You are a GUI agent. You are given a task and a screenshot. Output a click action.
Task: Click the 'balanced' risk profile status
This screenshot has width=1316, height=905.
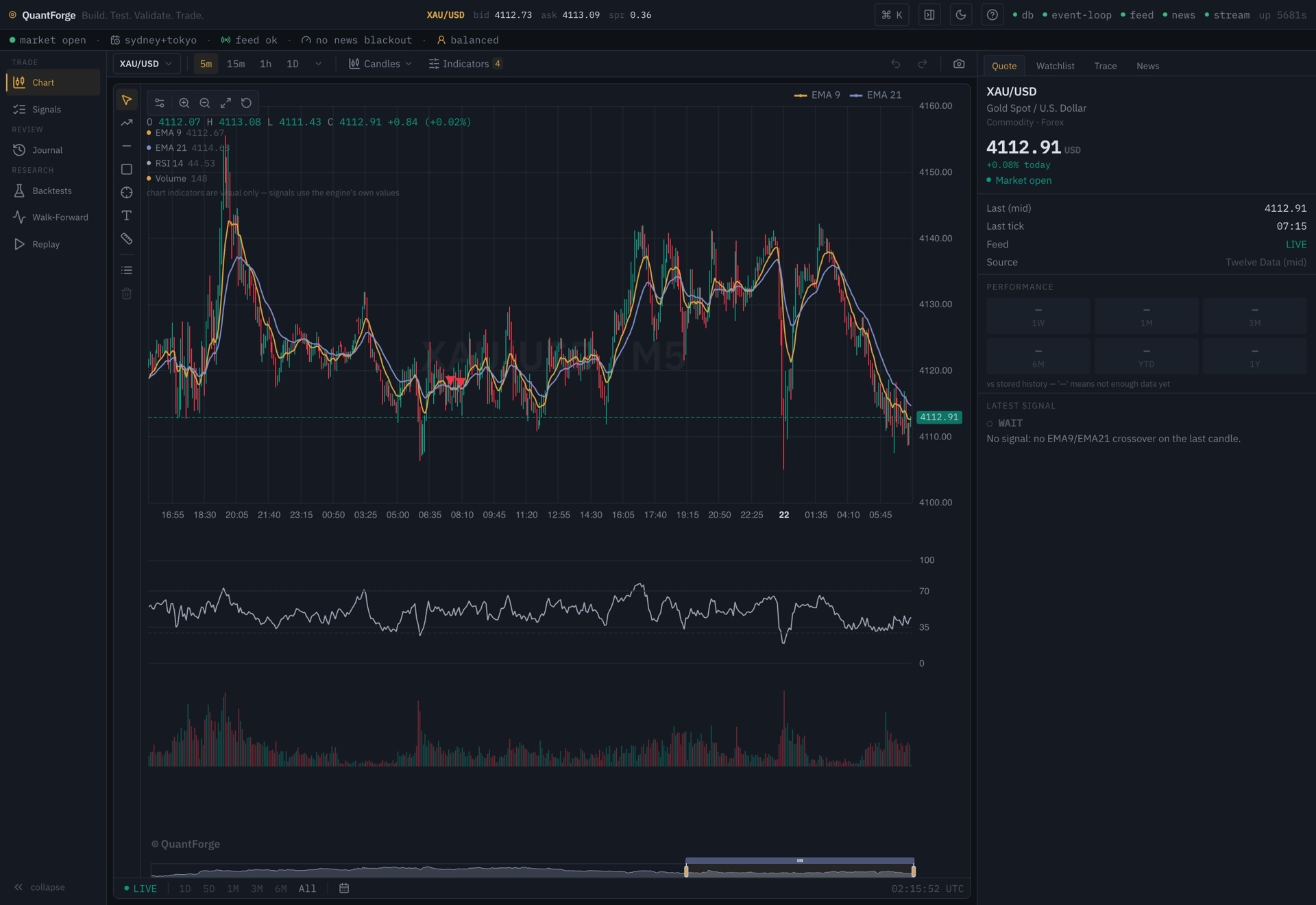(x=468, y=40)
